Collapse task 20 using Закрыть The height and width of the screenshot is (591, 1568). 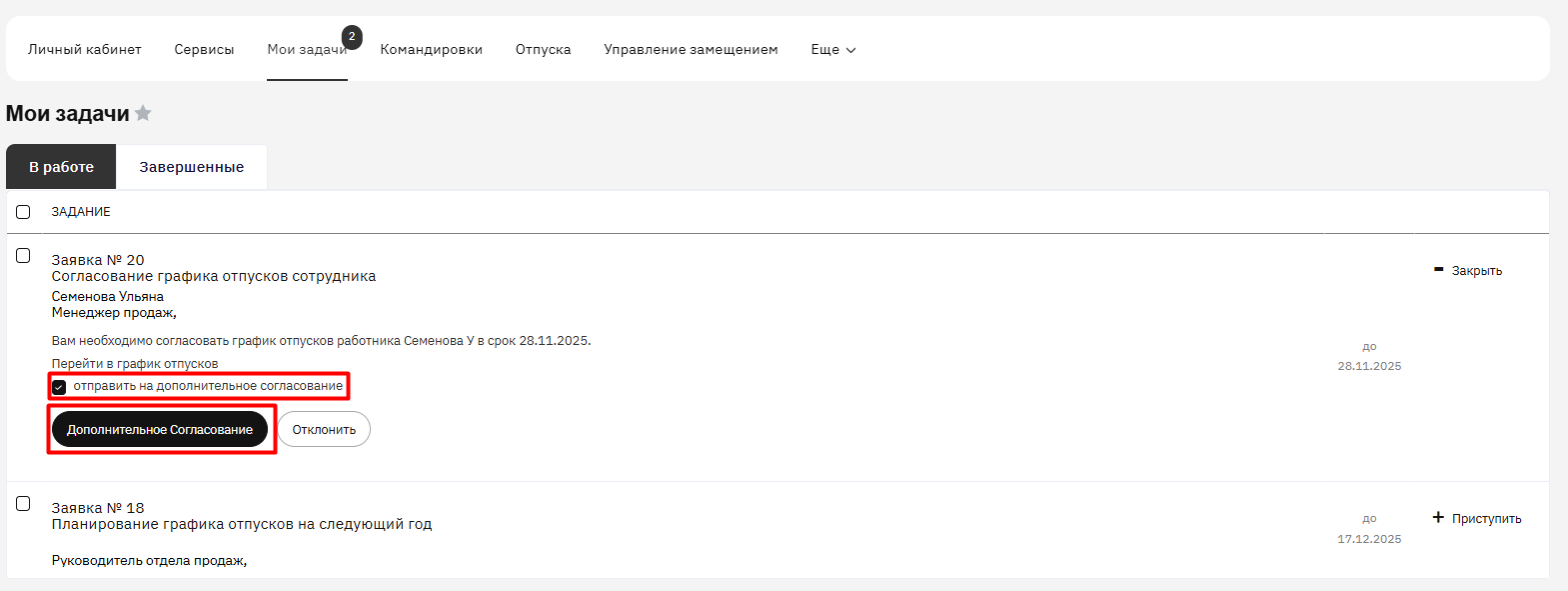(x=1476, y=271)
